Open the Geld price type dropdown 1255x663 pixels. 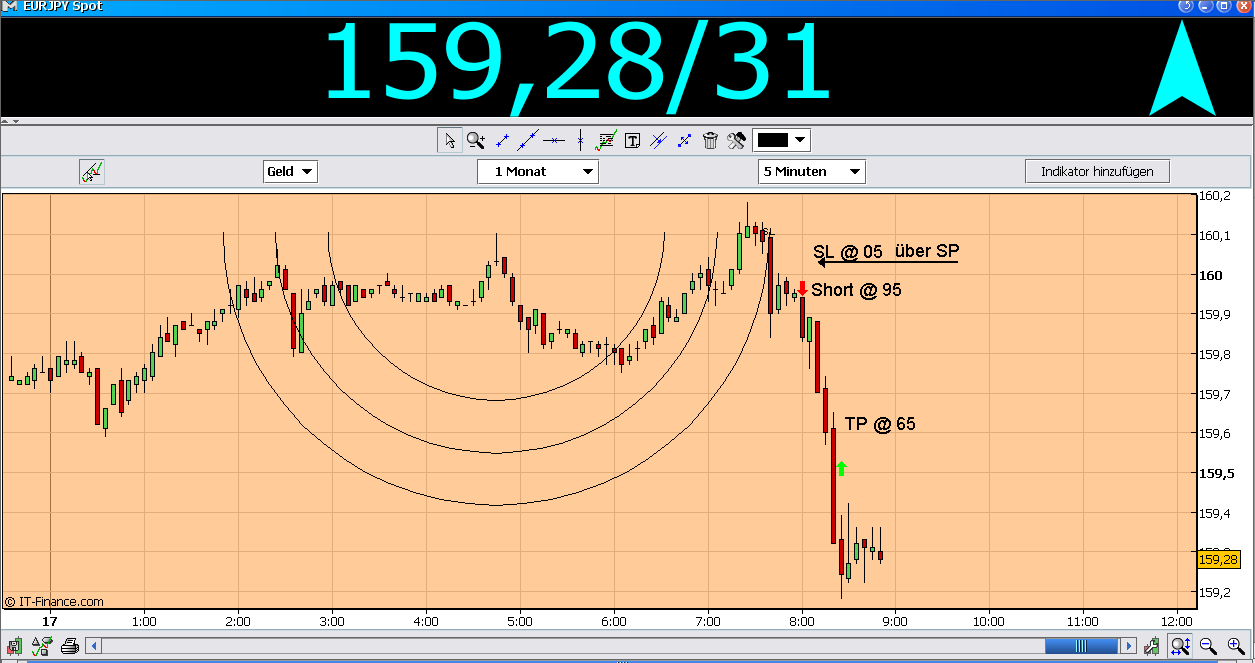coord(290,172)
